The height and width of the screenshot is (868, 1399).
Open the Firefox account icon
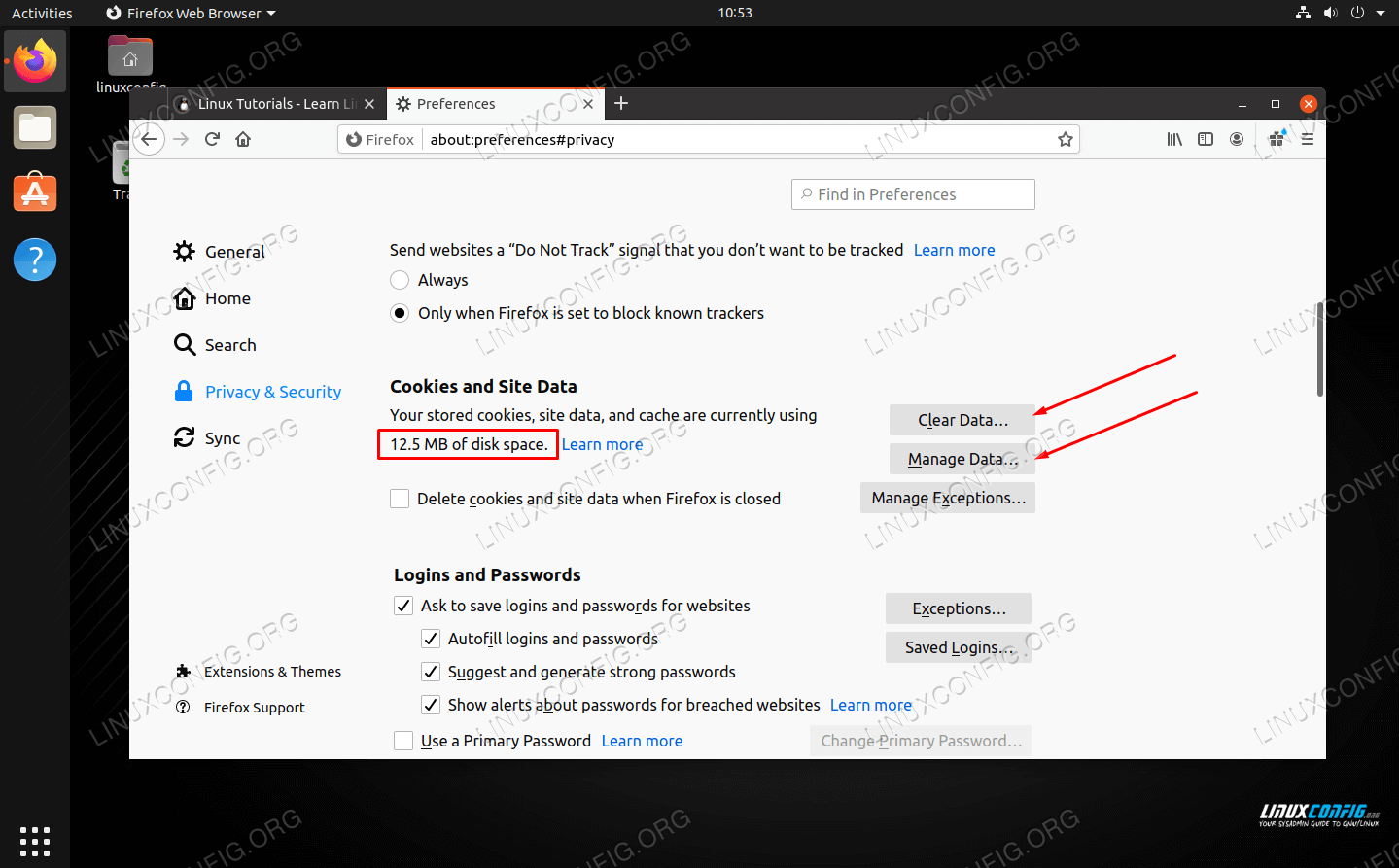pos(1237,139)
